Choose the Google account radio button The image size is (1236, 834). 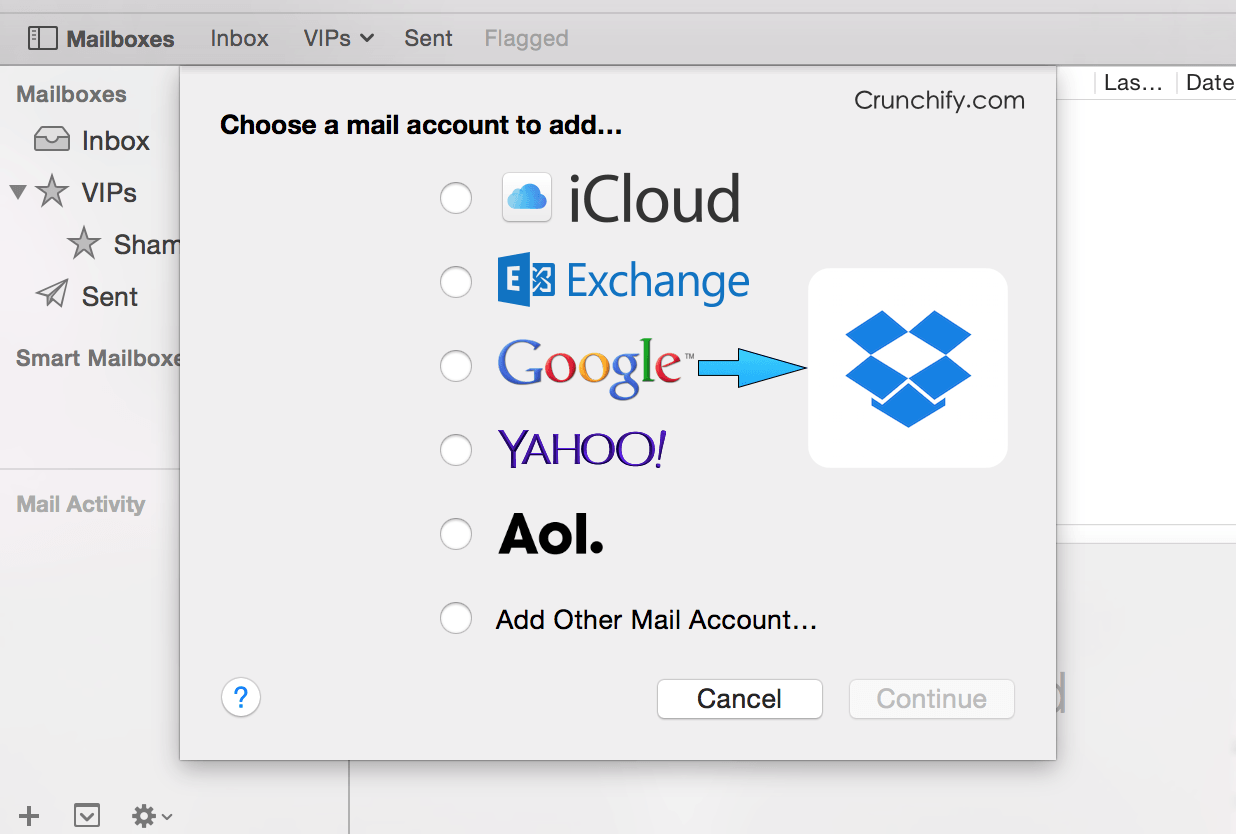click(x=456, y=367)
